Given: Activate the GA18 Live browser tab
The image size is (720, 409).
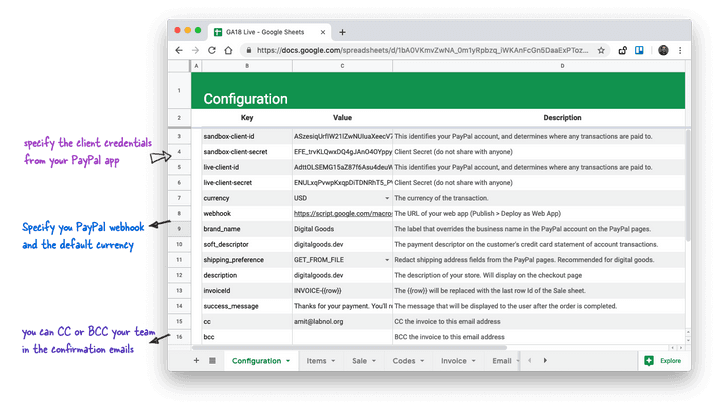Looking at the screenshot, I should [x=270, y=32].
